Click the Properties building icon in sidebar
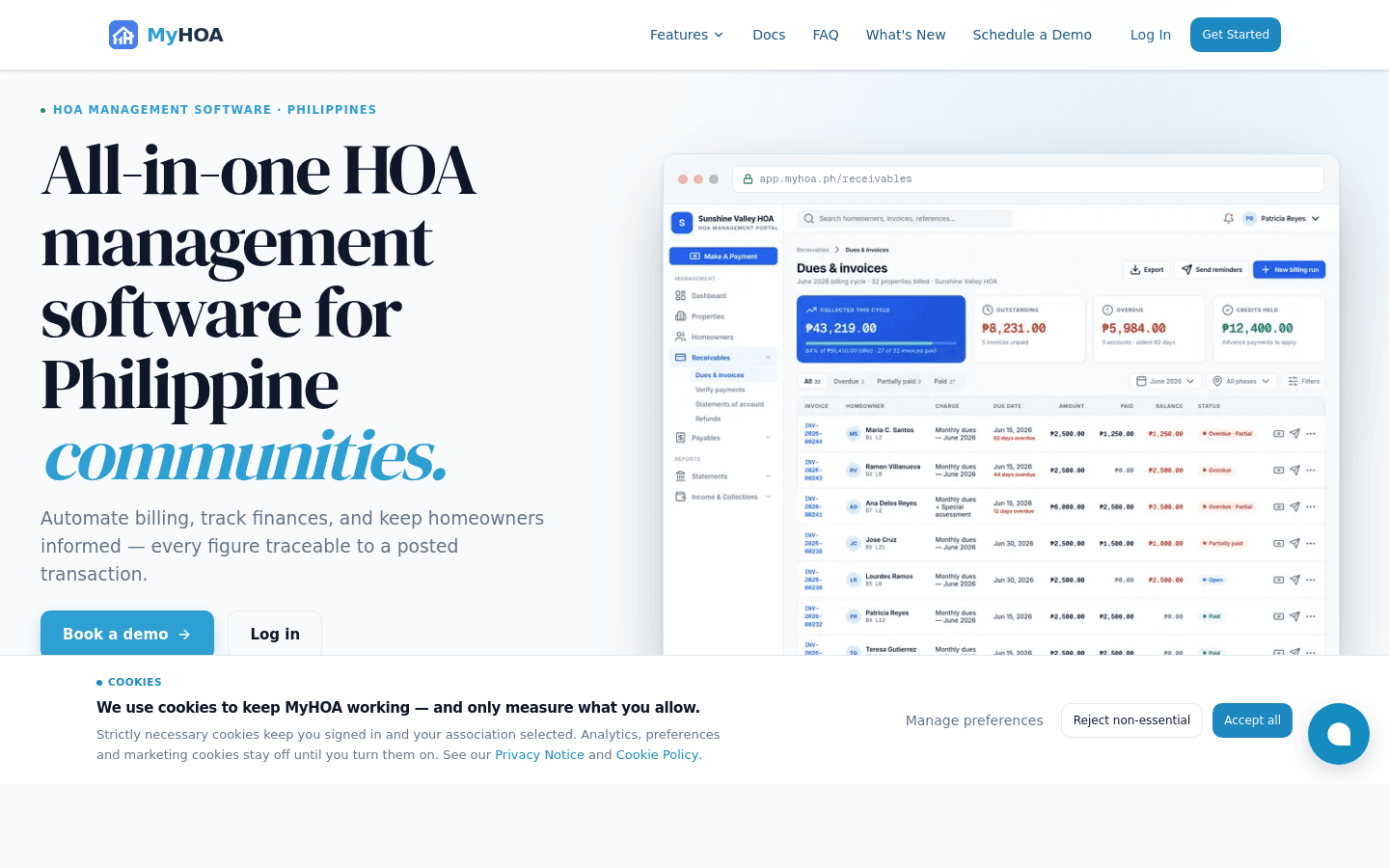 [681, 316]
